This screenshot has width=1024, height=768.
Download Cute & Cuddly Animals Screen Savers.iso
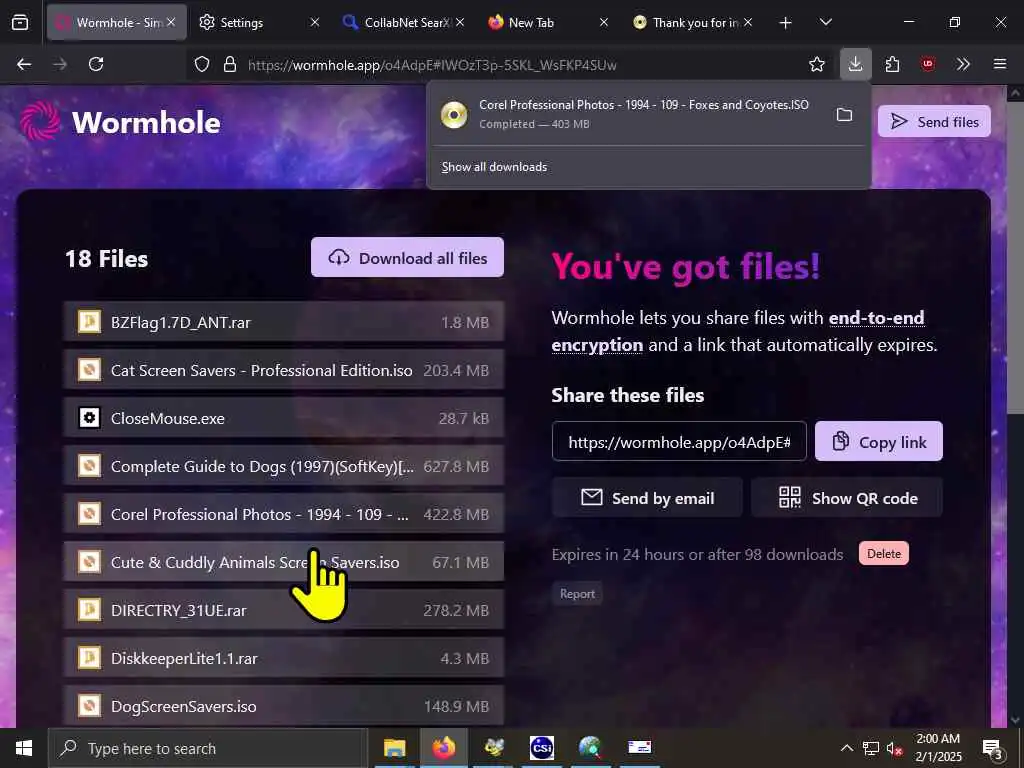coord(283,562)
